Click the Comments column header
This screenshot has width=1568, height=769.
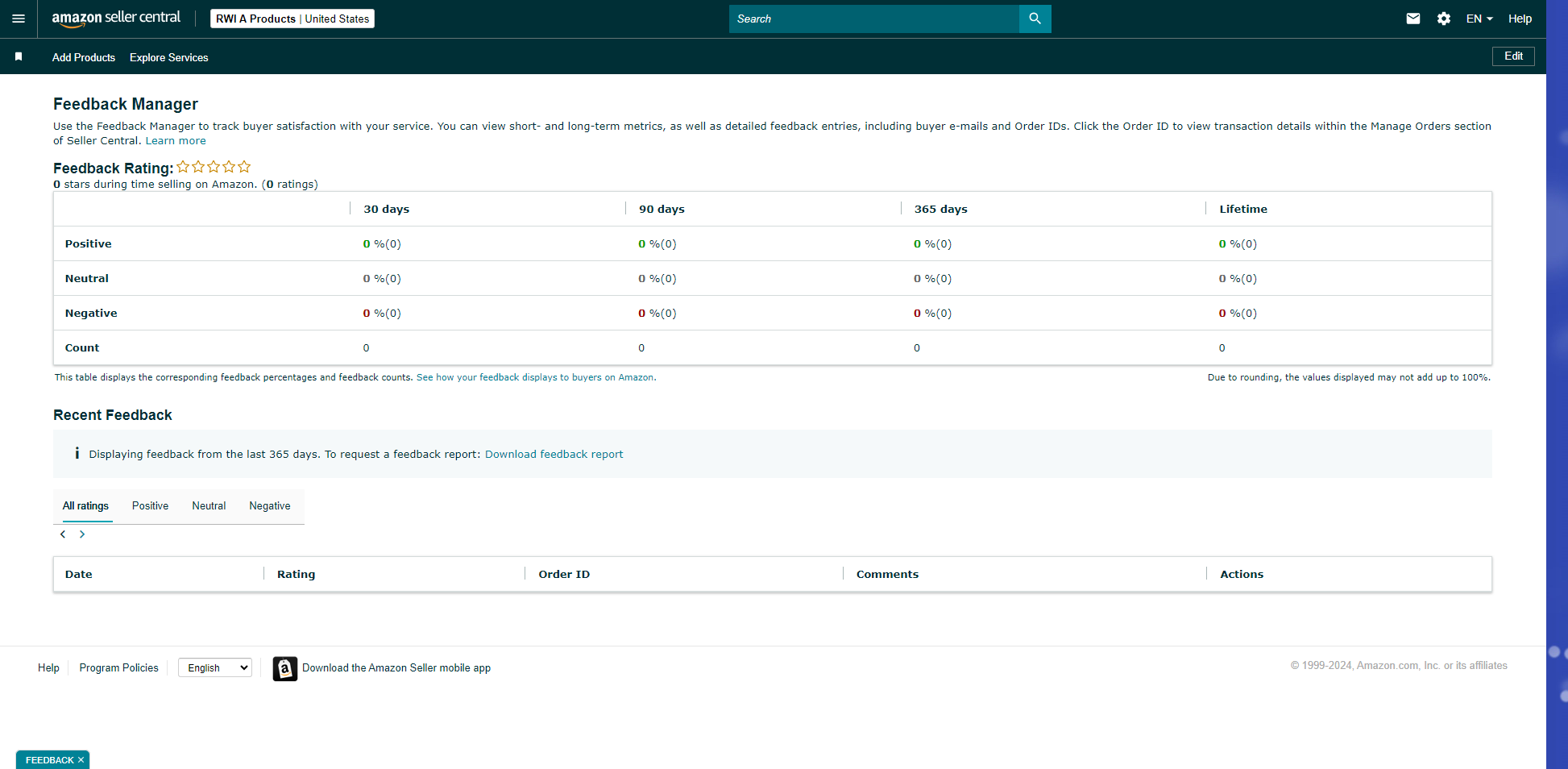point(887,575)
